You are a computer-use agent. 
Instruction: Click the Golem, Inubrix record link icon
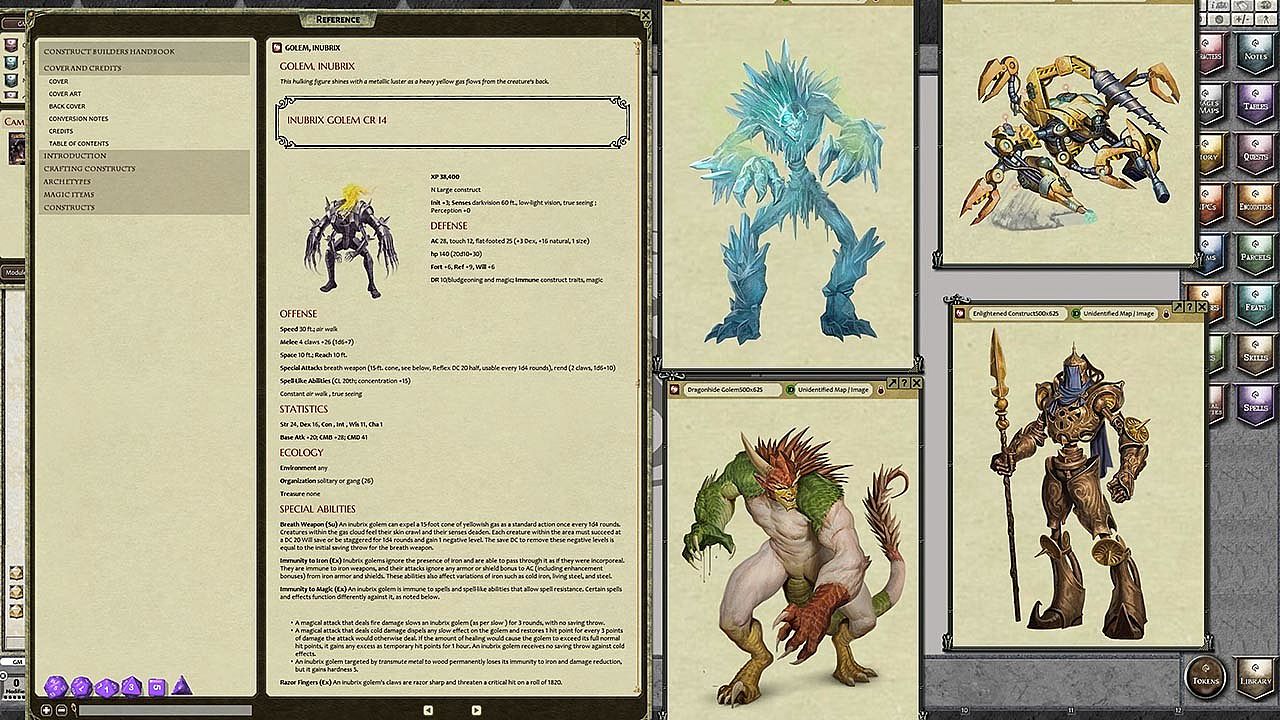pyautogui.click(x=277, y=47)
